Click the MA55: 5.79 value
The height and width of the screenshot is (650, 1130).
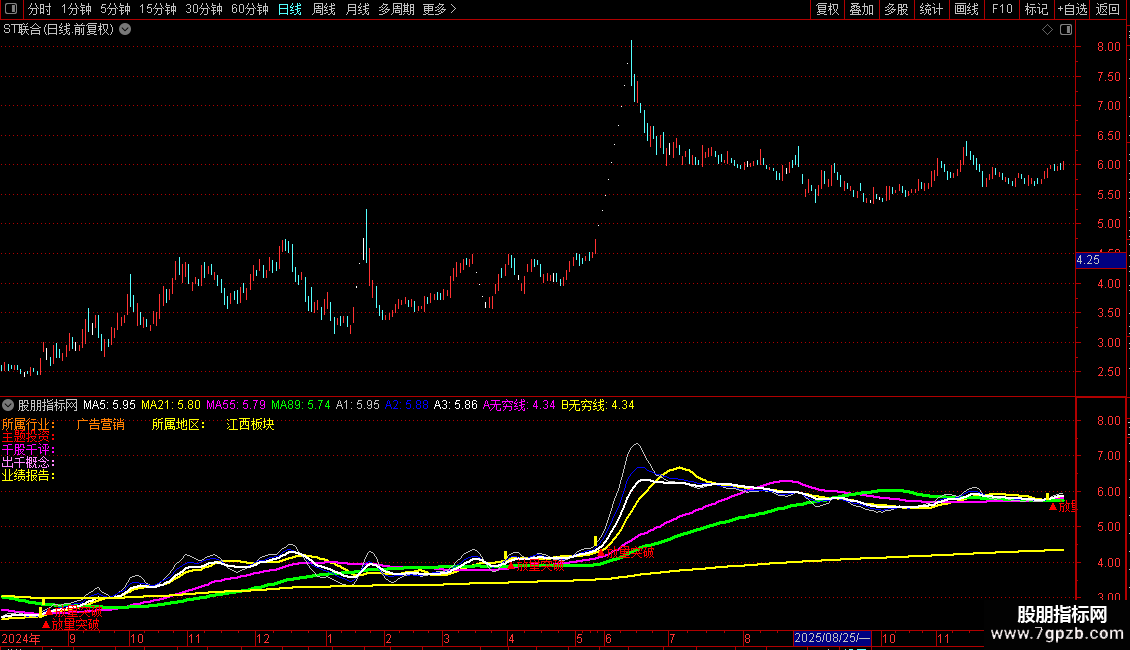pyautogui.click(x=236, y=405)
